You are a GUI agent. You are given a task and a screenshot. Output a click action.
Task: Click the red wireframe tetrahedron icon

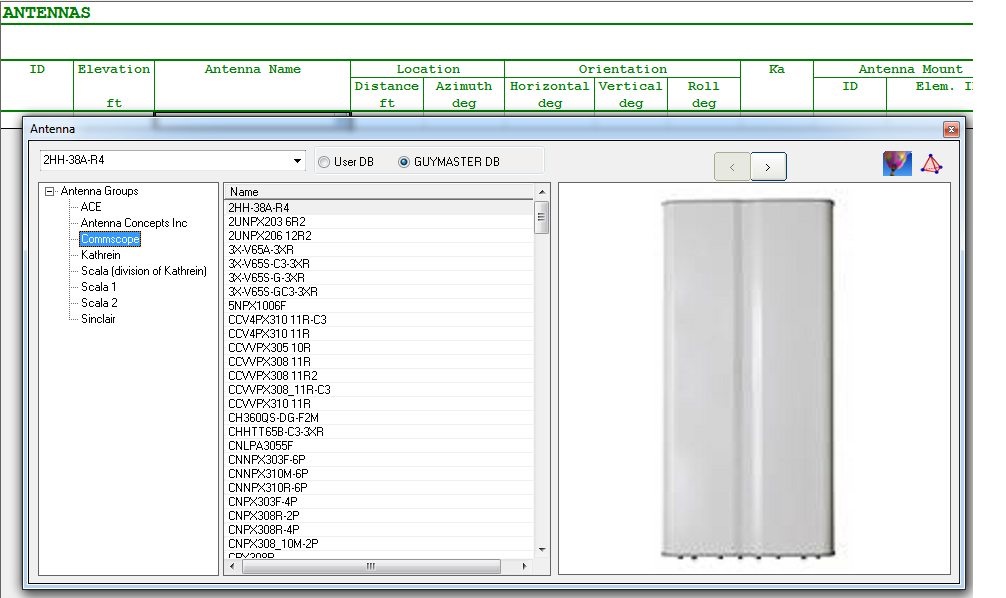931,164
